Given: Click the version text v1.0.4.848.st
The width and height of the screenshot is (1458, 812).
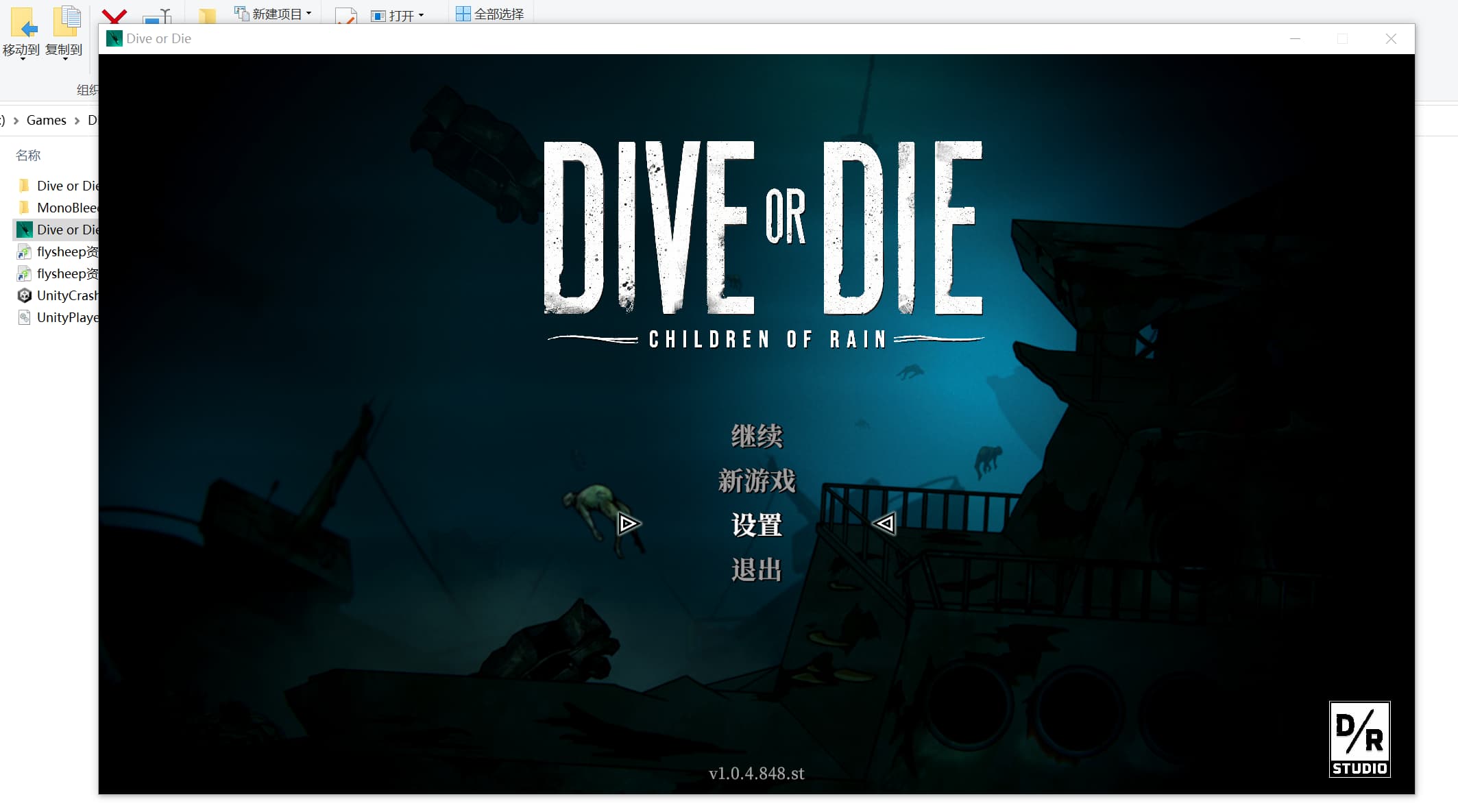Looking at the screenshot, I should pyautogui.click(x=757, y=774).
